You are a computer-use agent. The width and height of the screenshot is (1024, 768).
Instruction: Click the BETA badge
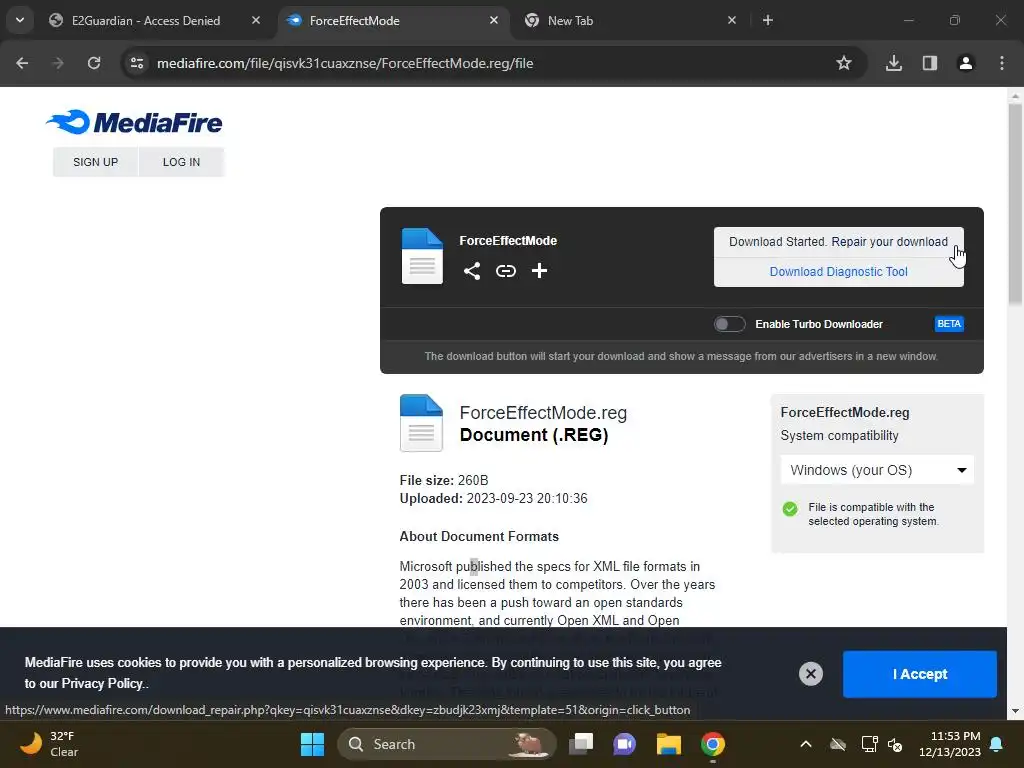pos(949,324)
